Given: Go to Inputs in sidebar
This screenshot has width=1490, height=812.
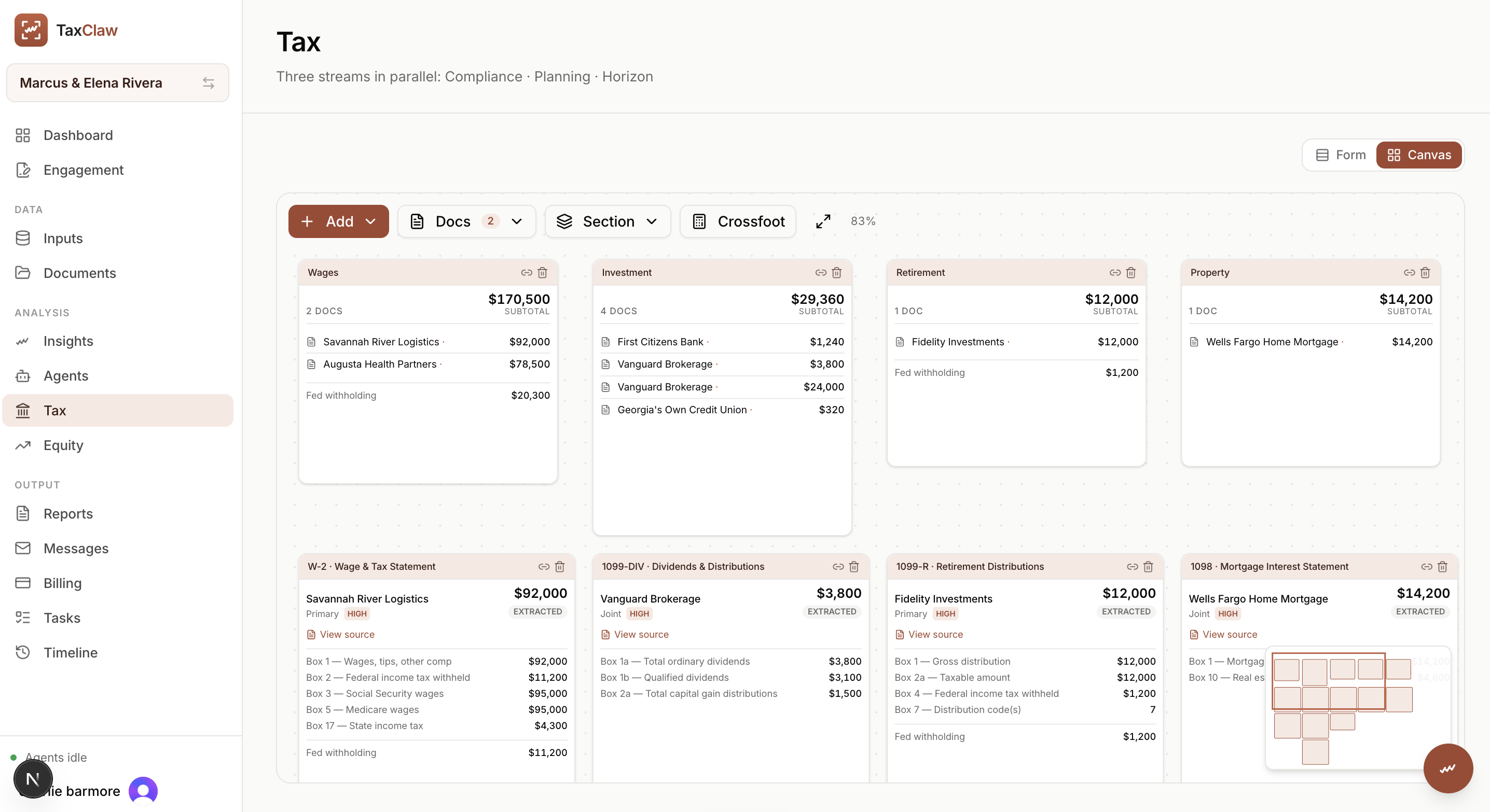Looking at the screenshot, I should 118,238.
